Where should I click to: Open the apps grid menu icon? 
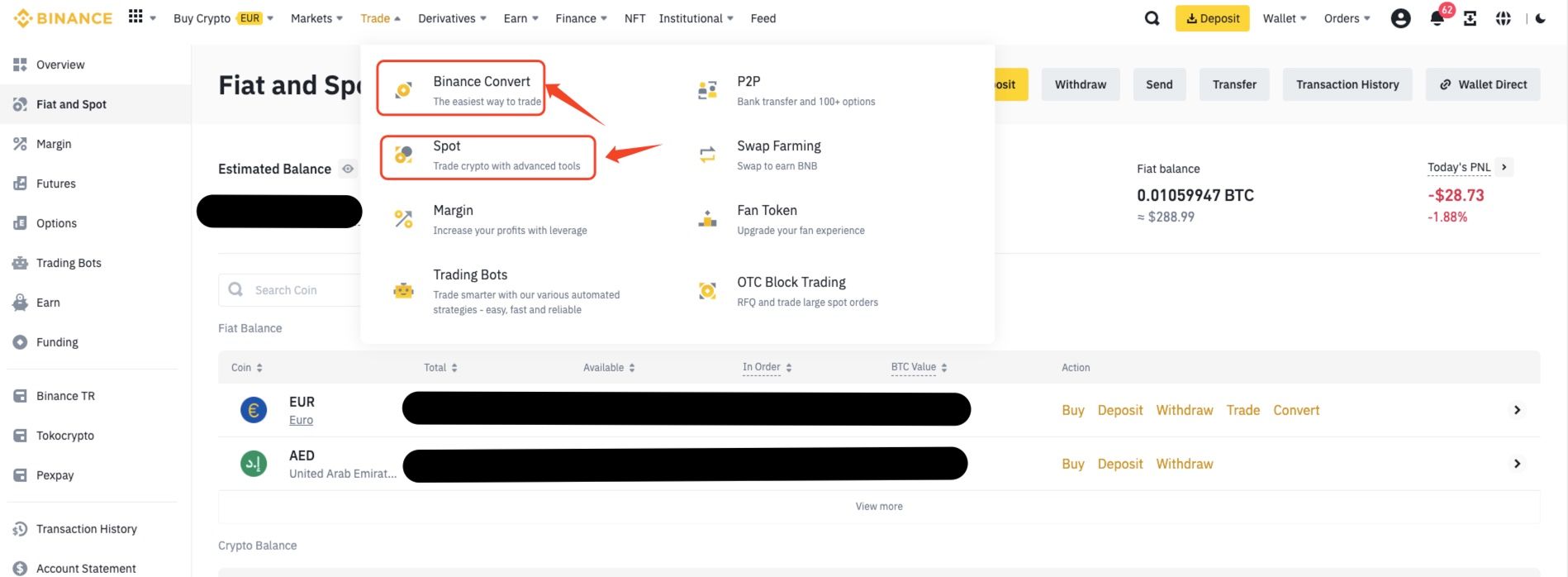click(136, 17)
